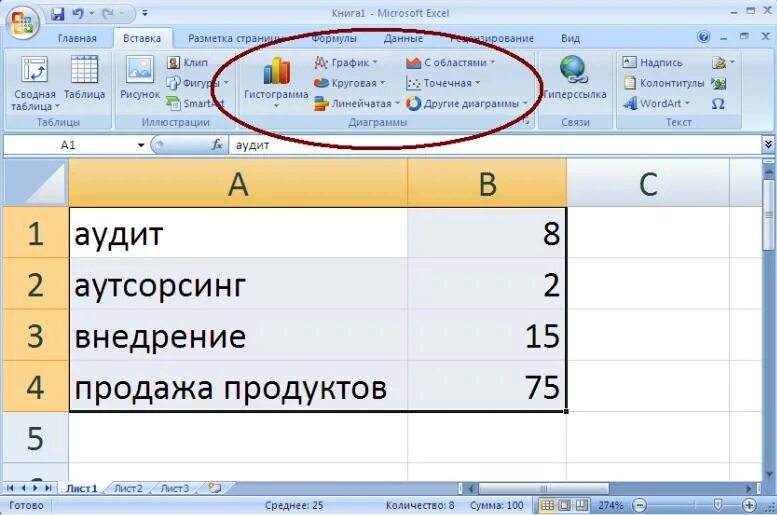Click the insert object icon above Omega
This screenshot has width=777, height=515.
pyautogui.click(x=718, y=83)
